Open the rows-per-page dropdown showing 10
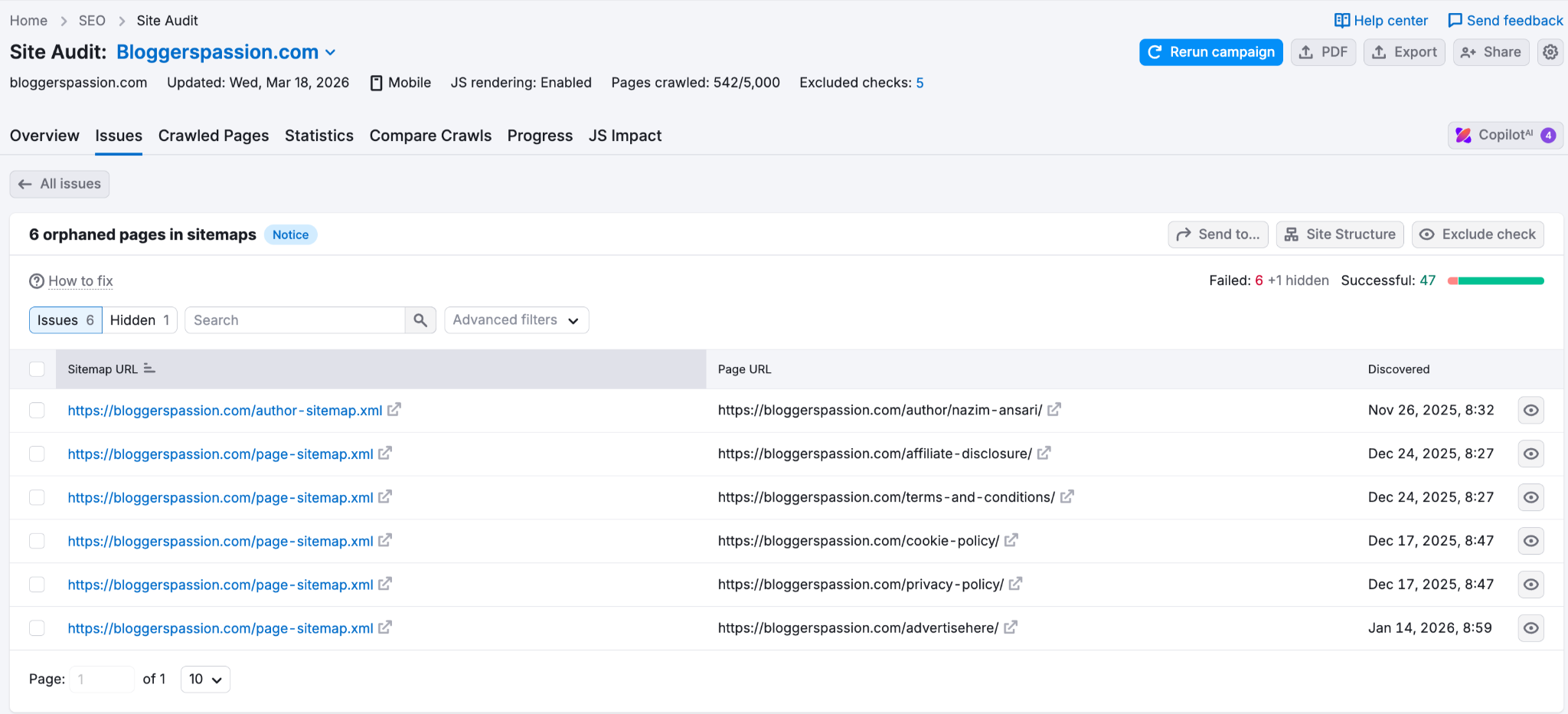Viewport: 1568px width, 714px height. coord(204,679)
